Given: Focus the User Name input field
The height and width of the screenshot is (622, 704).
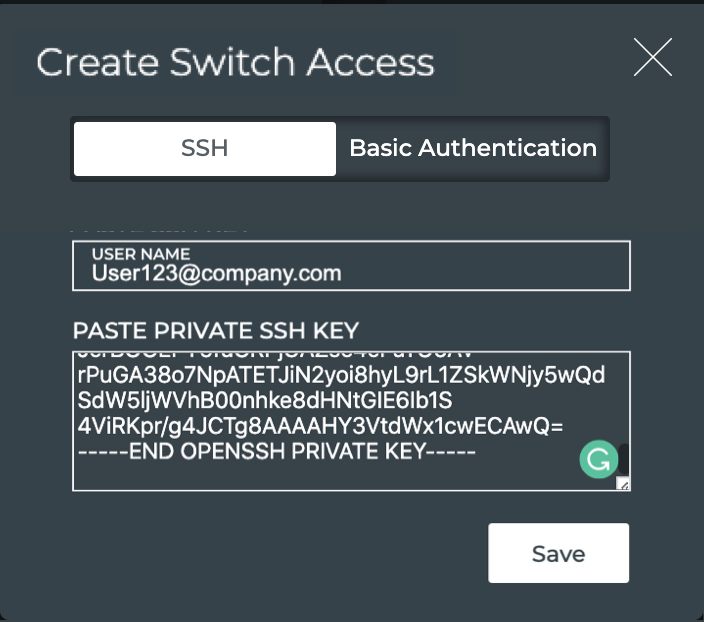Looking at the screenshot, I should click(x=350, y=272).
